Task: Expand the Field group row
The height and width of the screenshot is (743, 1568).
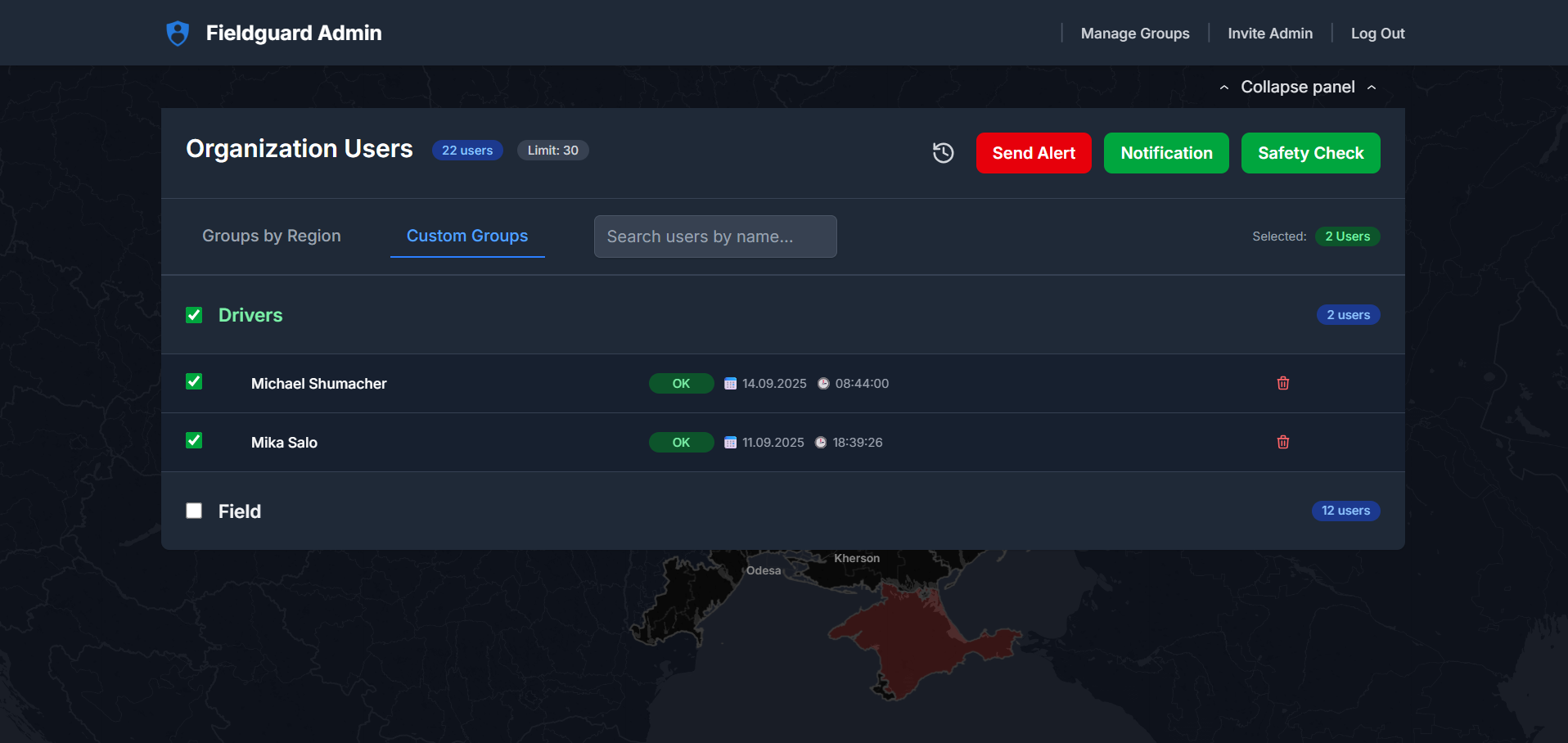Action: [239, 511]
